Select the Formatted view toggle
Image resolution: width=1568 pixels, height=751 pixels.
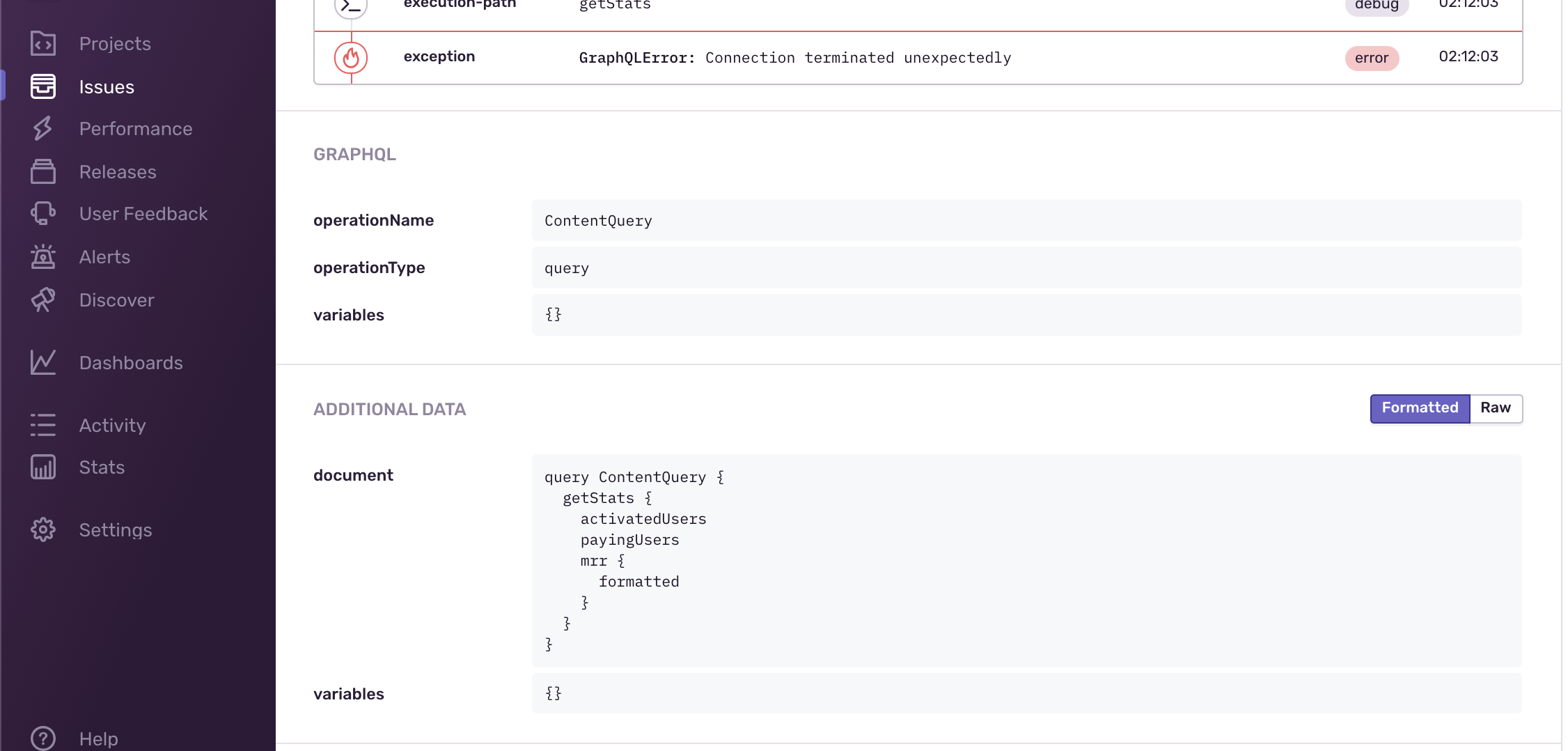(x=1419, y=408)
